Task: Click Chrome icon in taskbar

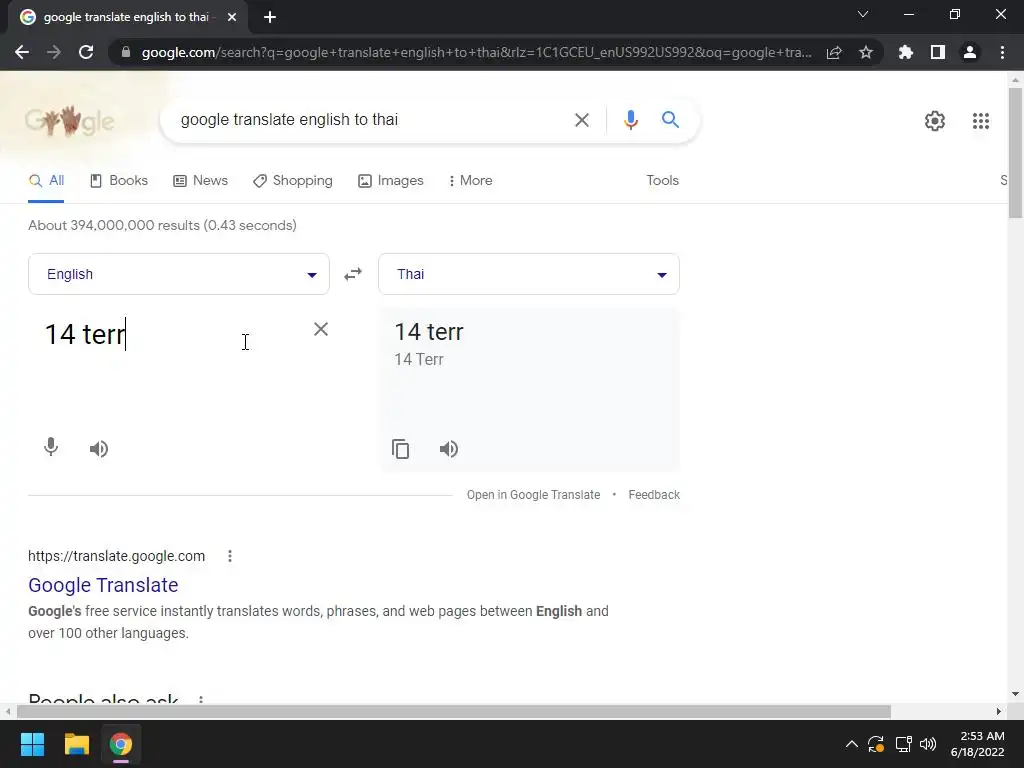Action: (x=121, y=744)
